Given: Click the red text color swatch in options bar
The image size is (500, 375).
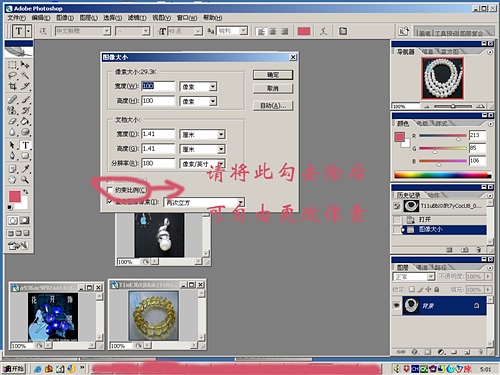Looking at the screenshot, I should click(x=304, y=31).
